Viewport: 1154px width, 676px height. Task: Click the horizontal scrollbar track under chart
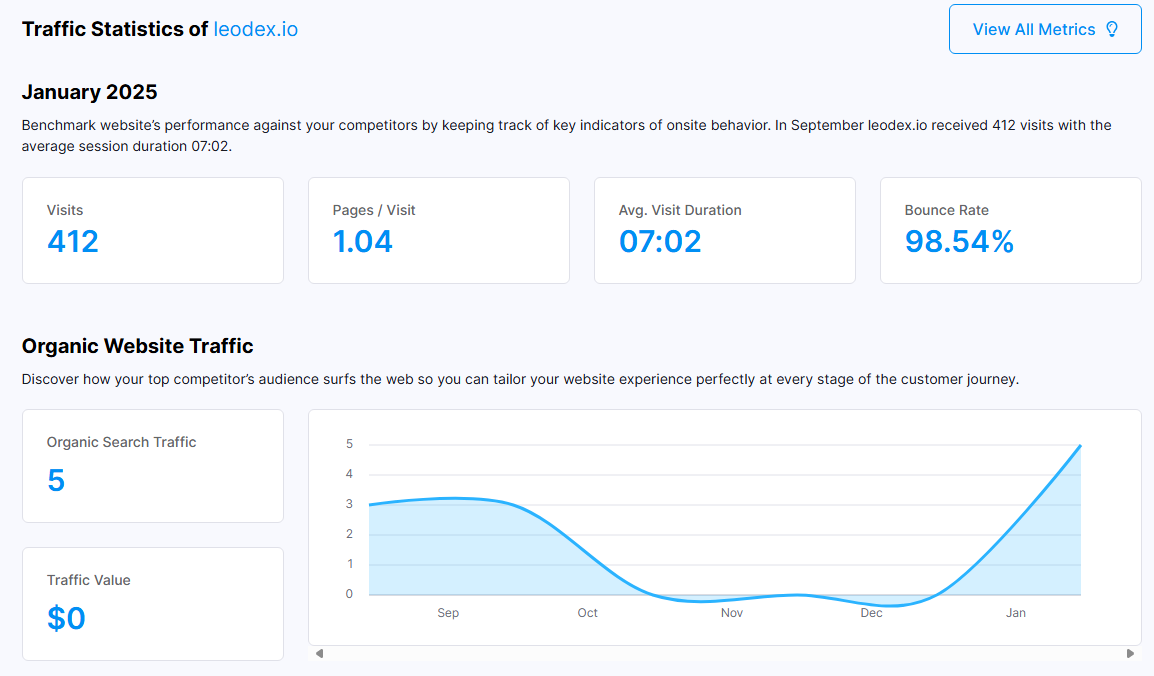725,653
